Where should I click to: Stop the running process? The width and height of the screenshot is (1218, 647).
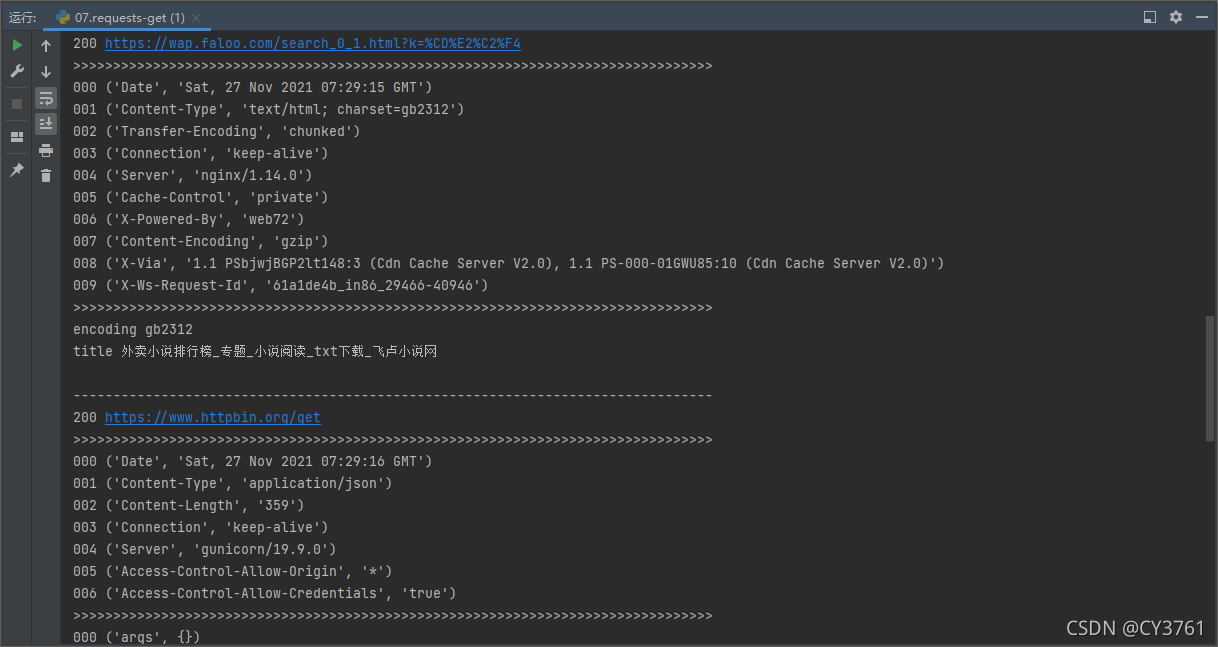coord(17,104)
